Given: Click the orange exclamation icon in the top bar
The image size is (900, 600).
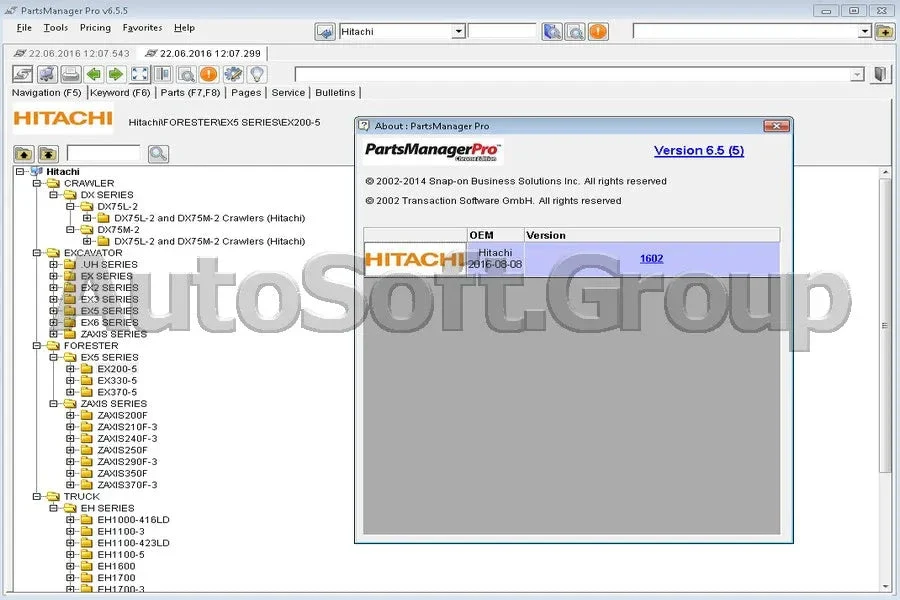Looking at the screenshot, I should (x=598, y=32).
